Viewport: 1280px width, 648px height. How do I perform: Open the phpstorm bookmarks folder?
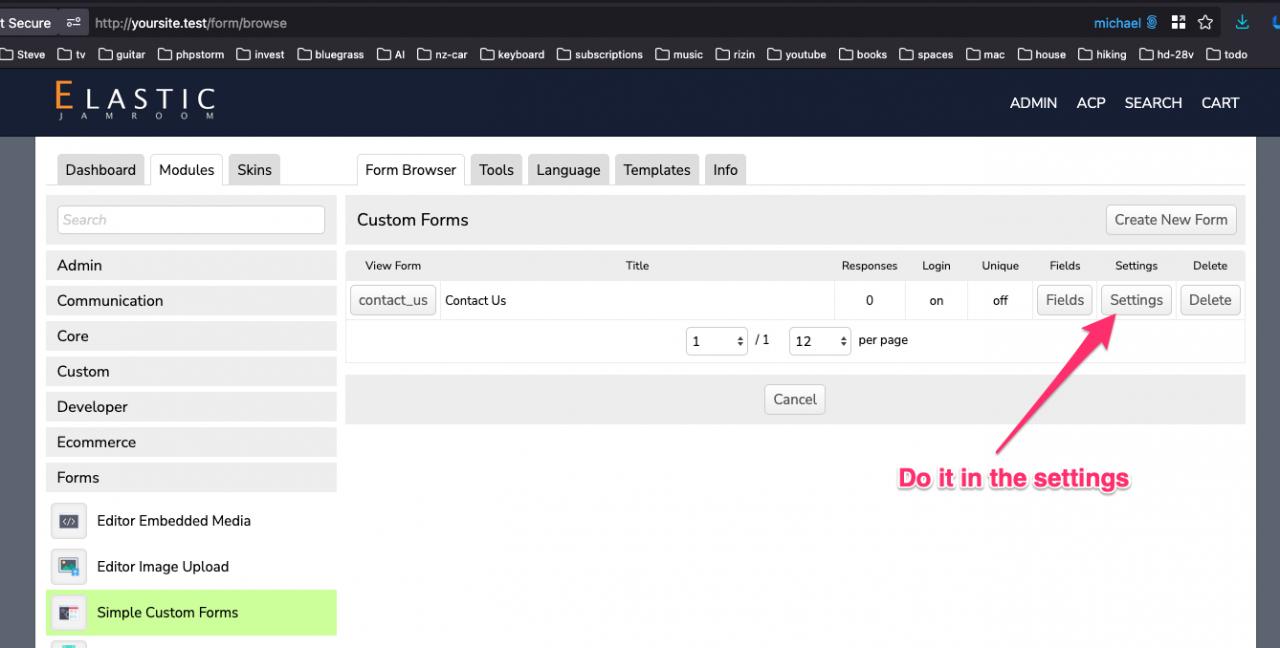tap(191, 54)
